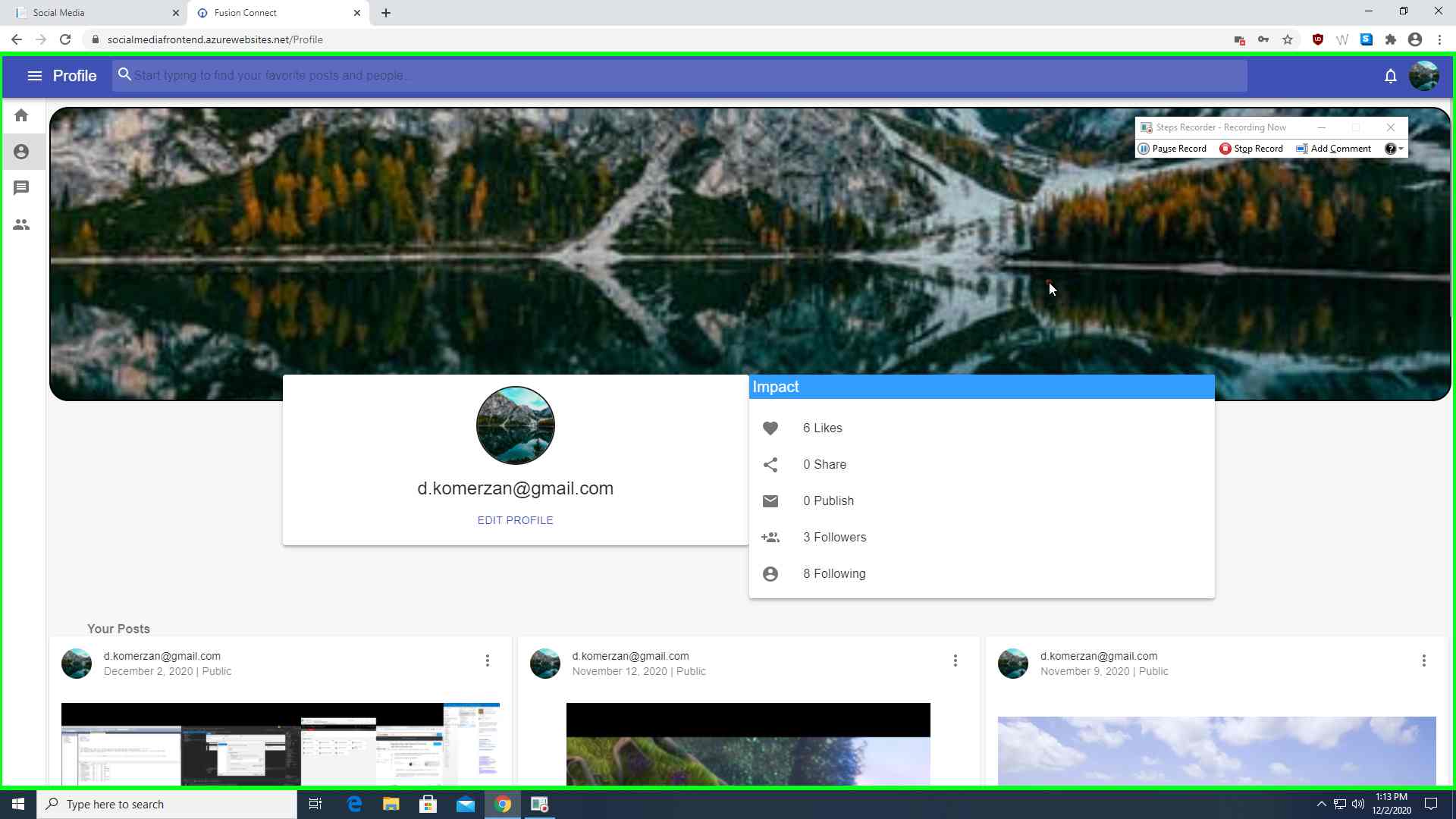Open options menu of November 9 post
Image resolution: width=1456 pixels, height=819 pixels.
pos(1424,661)
